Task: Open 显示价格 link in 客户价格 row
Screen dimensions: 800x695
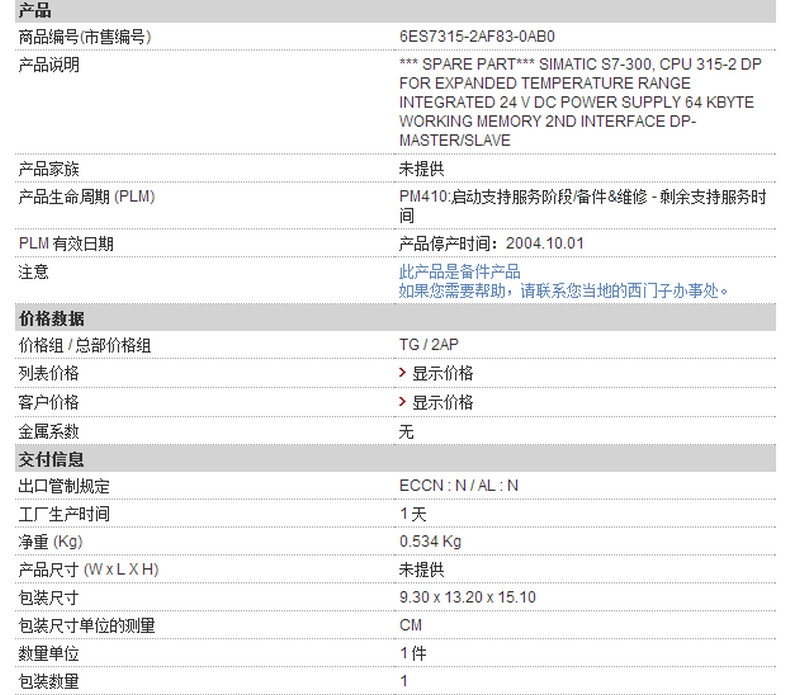Action: click(x=442, y=402)
